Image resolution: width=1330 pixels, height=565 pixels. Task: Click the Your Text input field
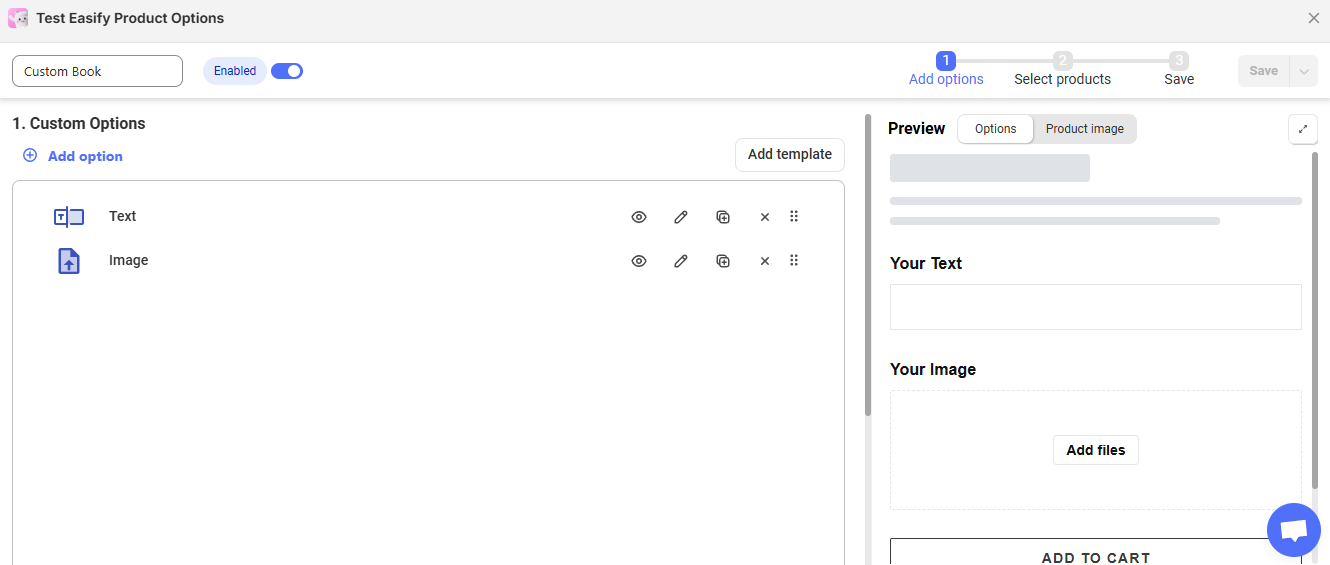click(1095, 307)
